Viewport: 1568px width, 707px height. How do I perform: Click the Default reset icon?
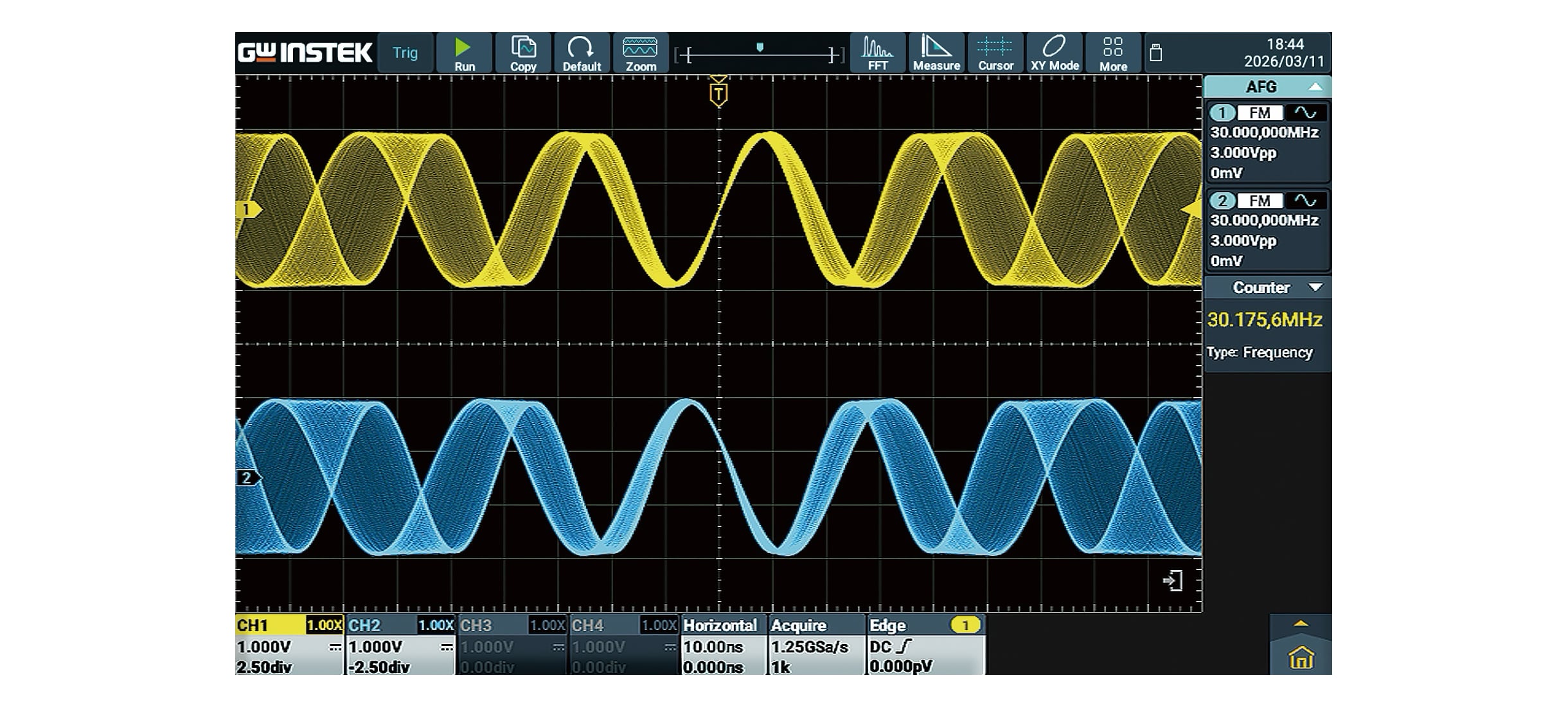582,53
